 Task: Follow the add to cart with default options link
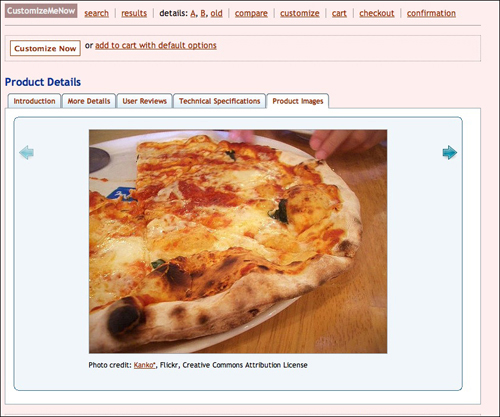pyautogui.click(x=156, y=45)
